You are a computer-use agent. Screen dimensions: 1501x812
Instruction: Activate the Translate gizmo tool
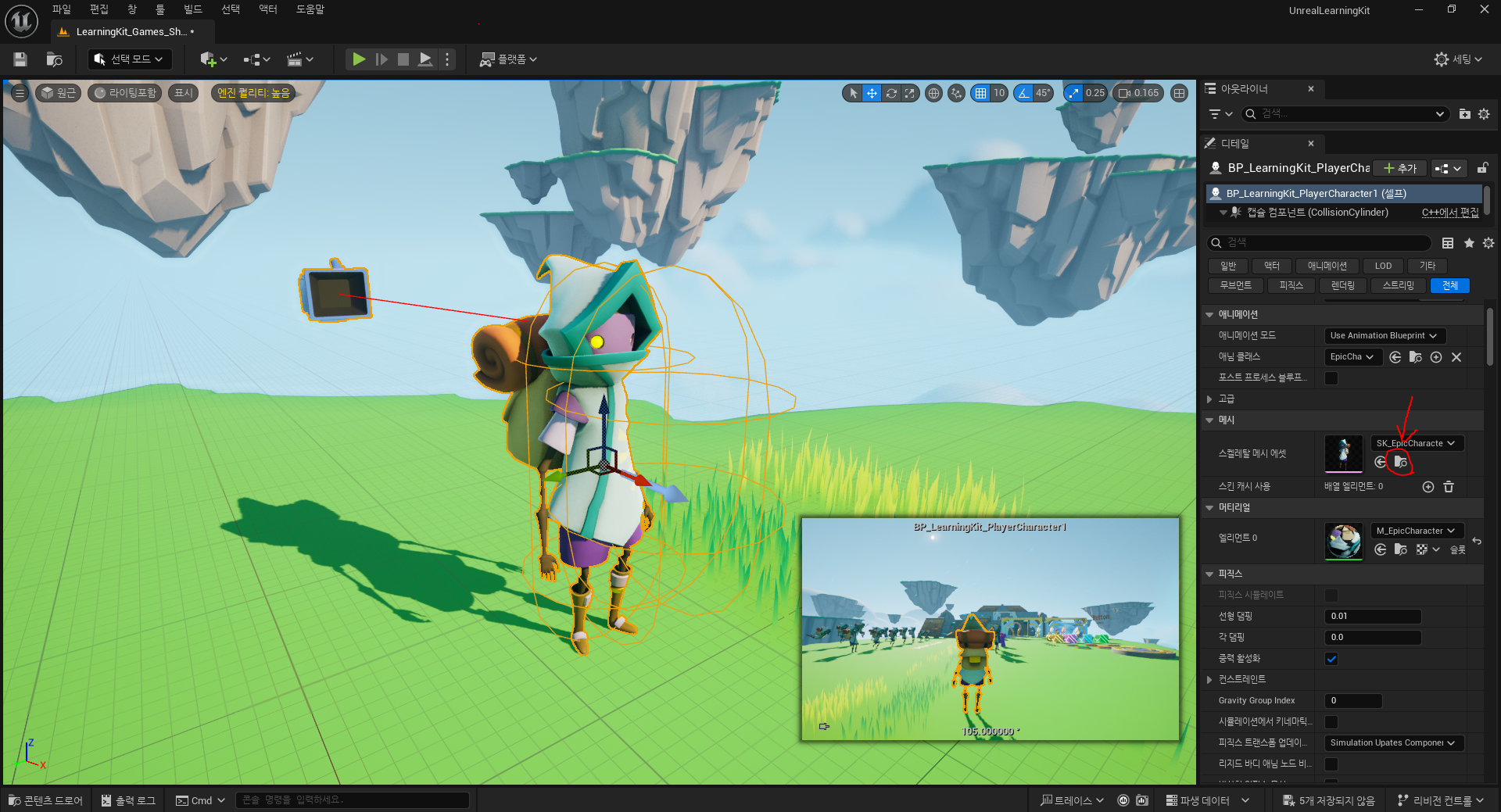[872, 93]
